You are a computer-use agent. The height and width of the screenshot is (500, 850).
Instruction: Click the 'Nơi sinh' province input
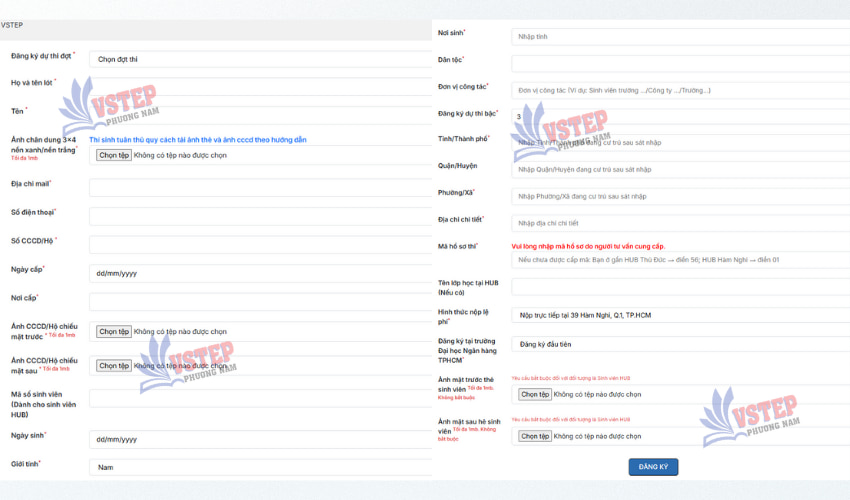pos(680,37)
